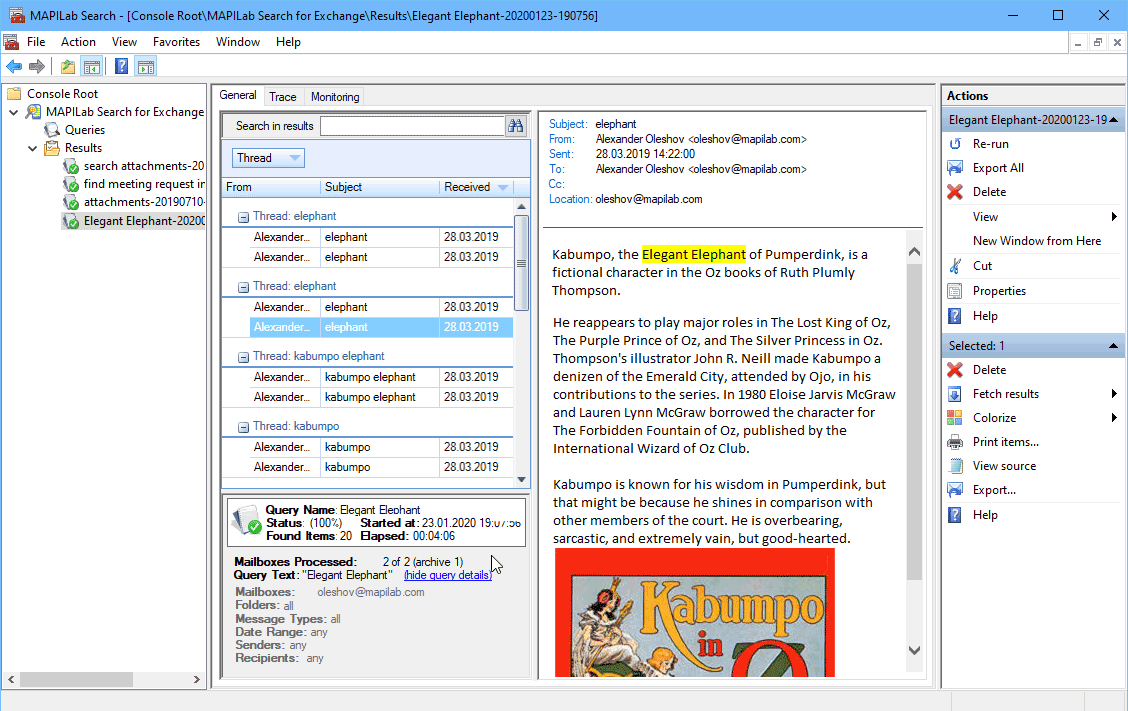Open the Action menu
Viewport: 1128px width, 711px height.
point(78,42)
